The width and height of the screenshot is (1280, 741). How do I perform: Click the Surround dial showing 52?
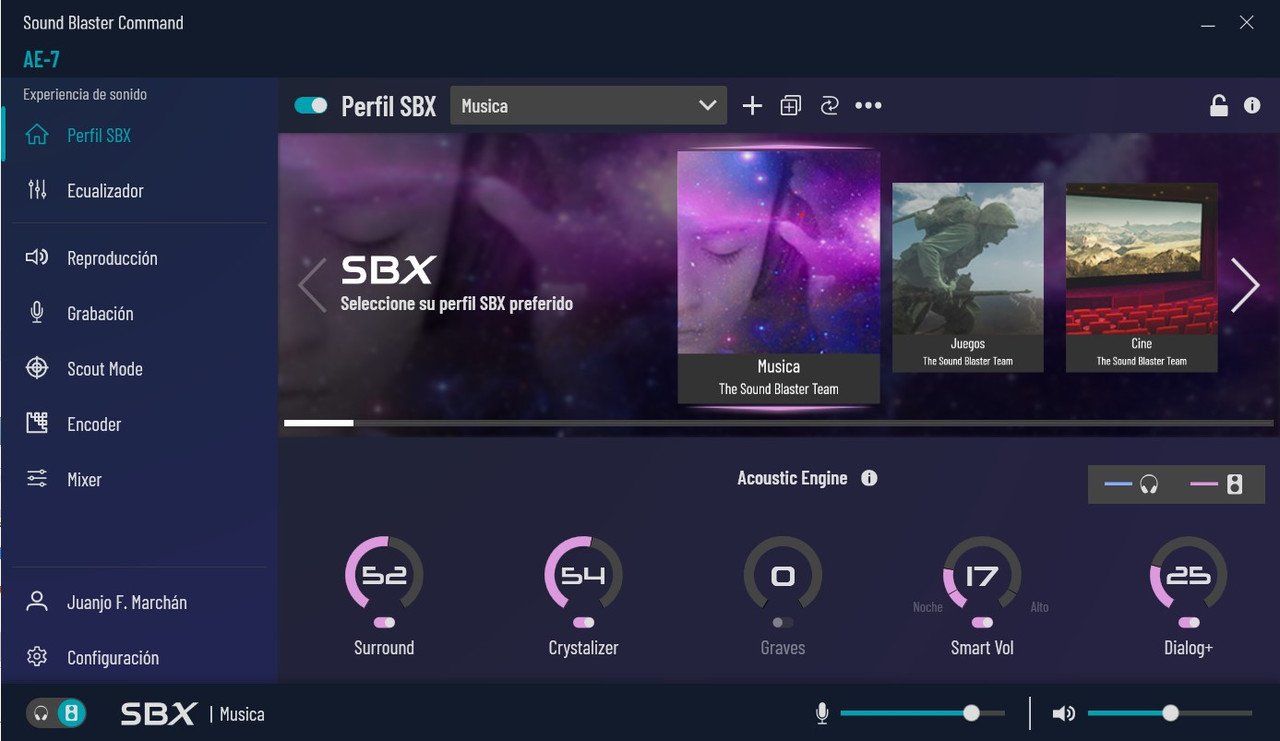pyautogui.click(x=384, y=575)
